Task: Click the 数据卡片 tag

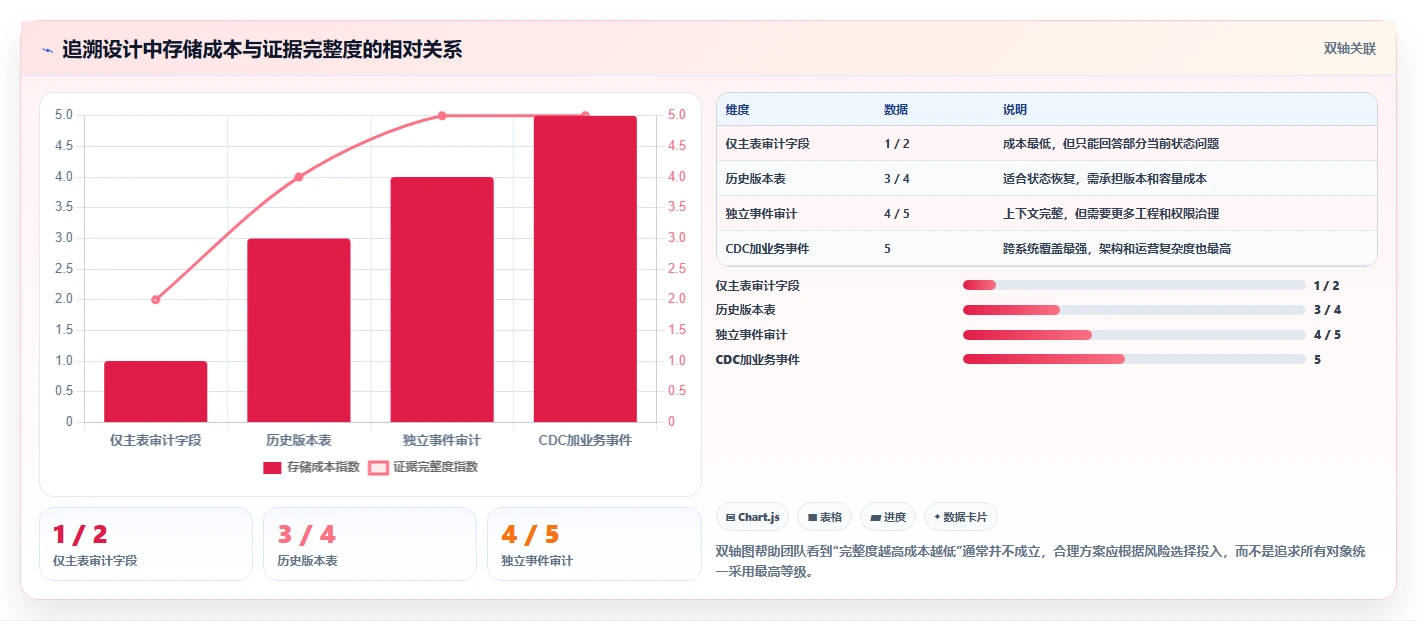Action: point(960,517)
